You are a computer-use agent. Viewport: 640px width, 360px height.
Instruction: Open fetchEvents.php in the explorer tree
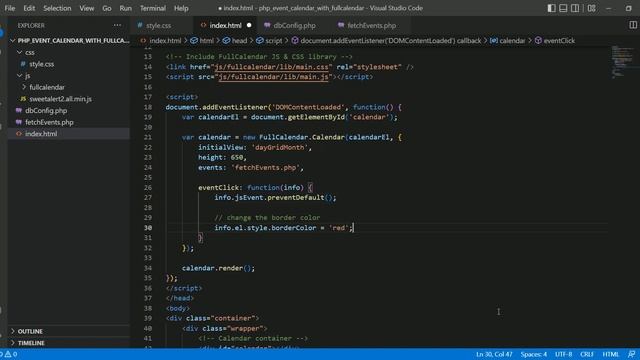coord(69,122)
